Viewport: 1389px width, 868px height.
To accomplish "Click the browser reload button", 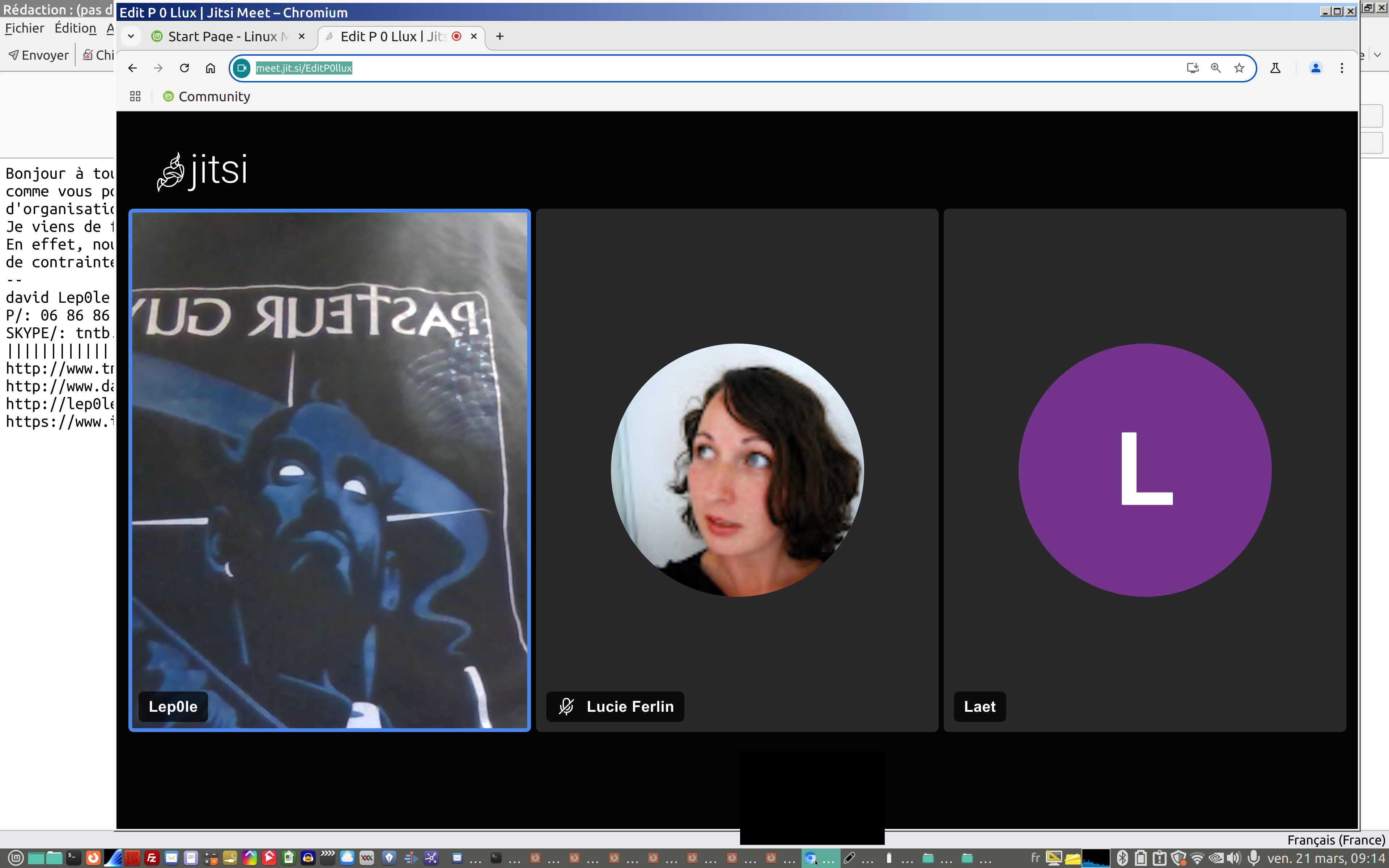I will 184,68.
